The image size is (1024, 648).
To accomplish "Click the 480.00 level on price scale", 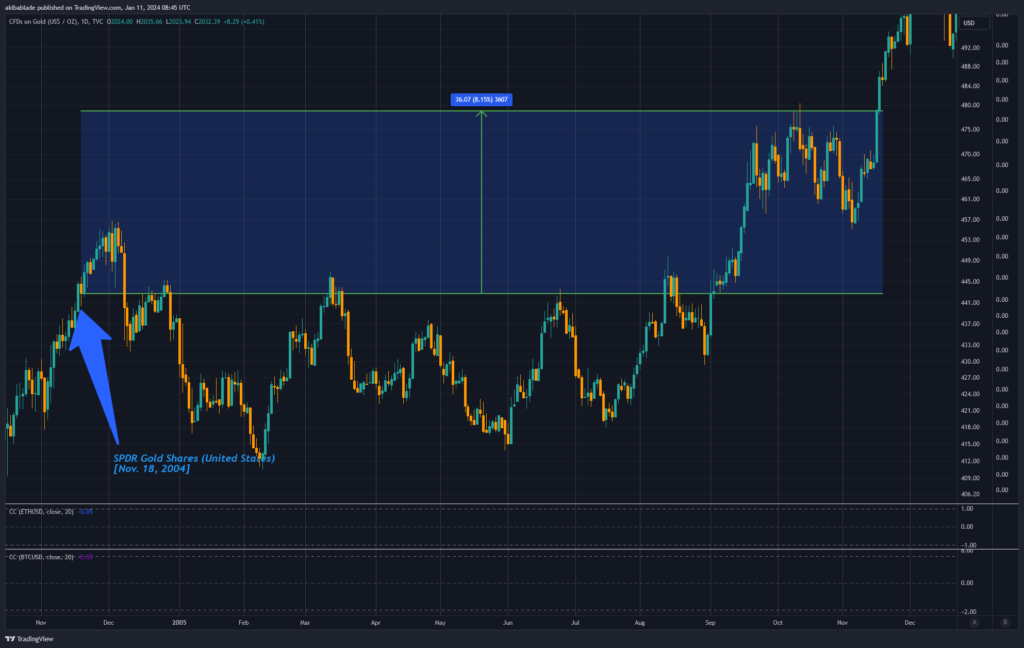I will (x=997, y=103).
